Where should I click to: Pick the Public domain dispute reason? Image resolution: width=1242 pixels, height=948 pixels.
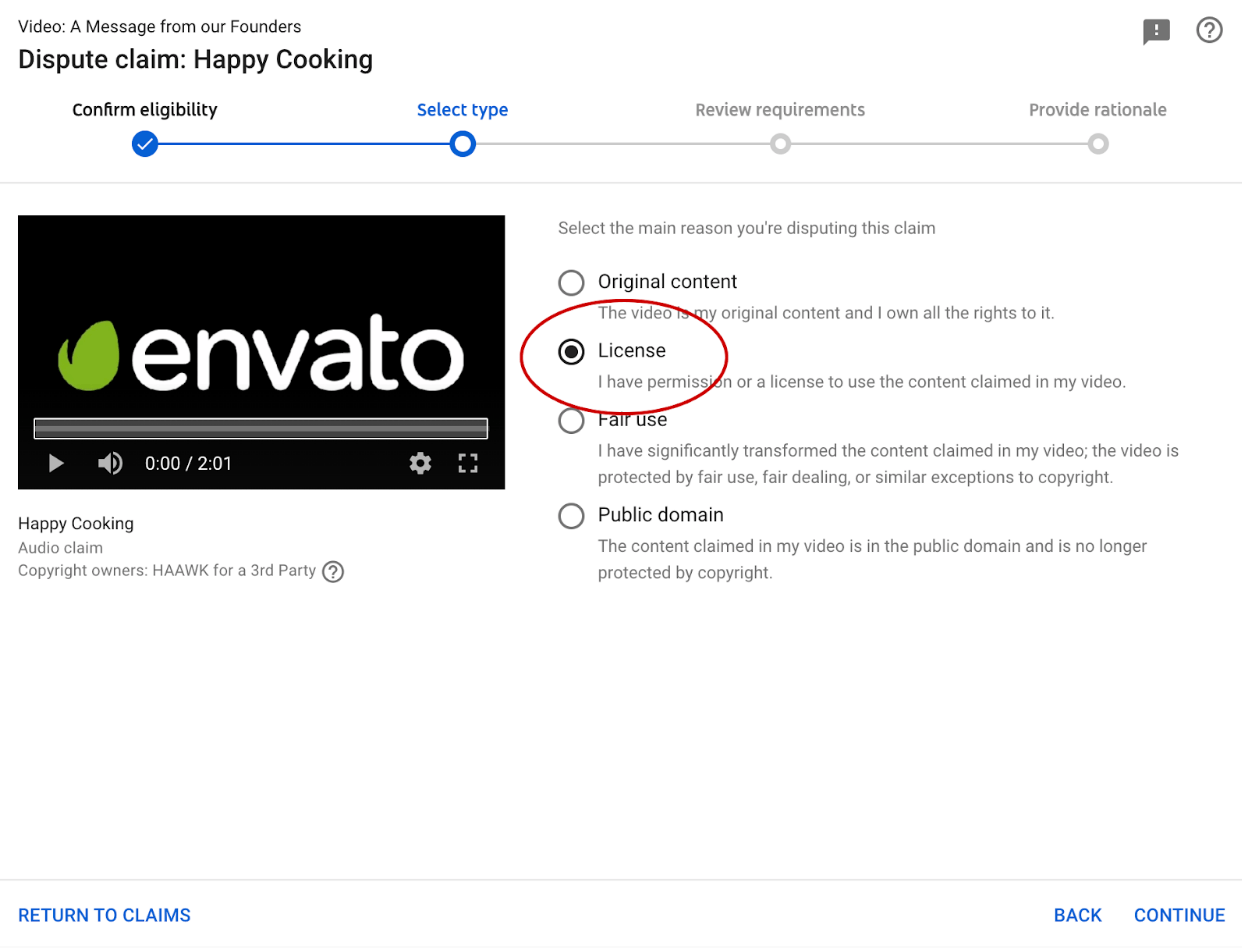point(571,516)
